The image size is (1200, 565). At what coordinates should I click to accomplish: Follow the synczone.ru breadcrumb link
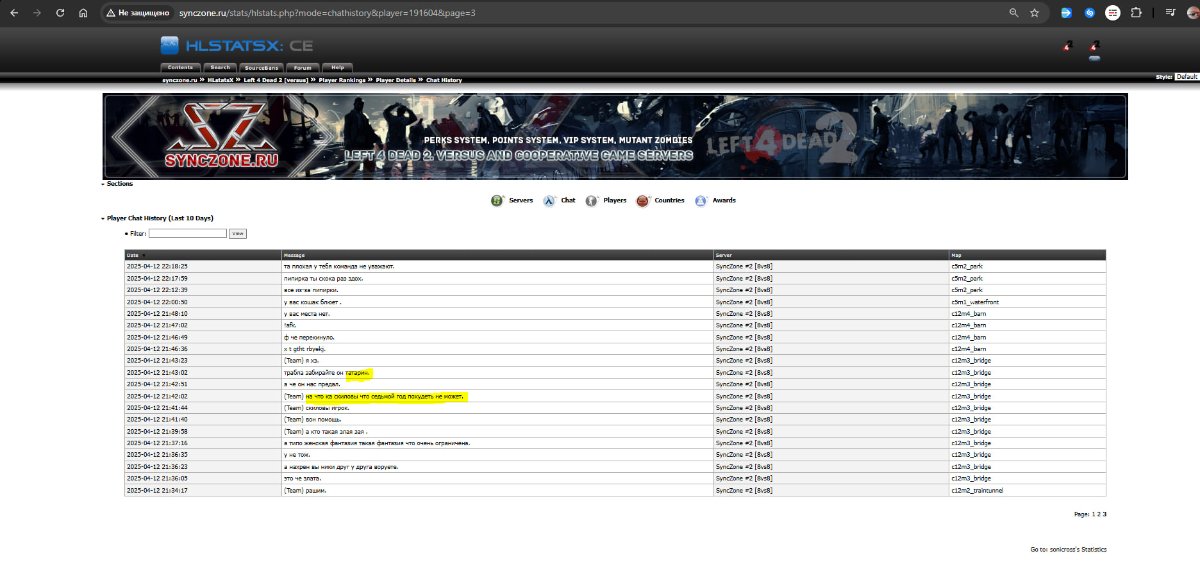pyautogui.click(x=180, y=79)
